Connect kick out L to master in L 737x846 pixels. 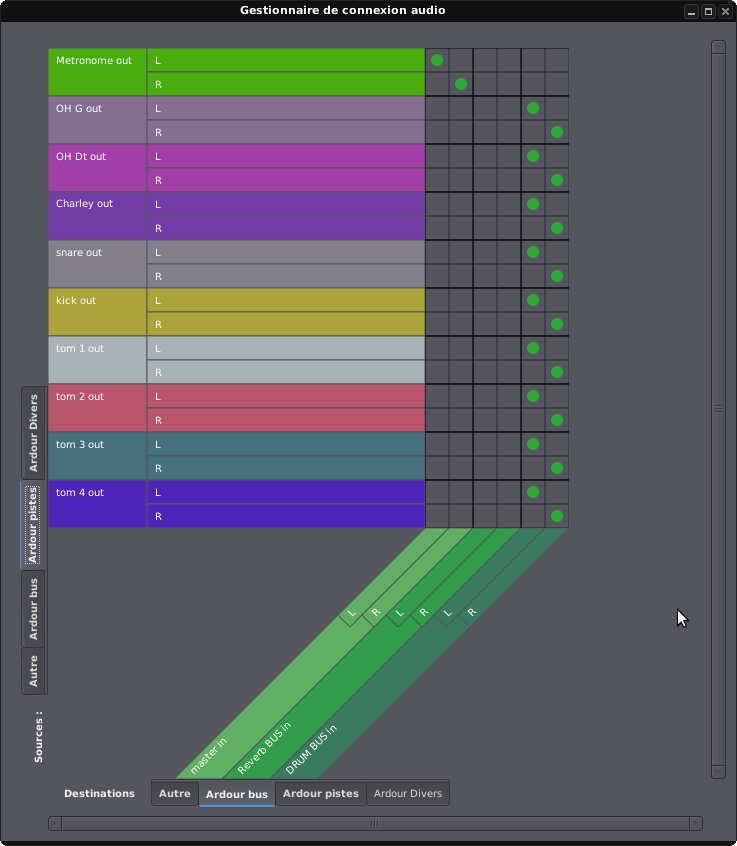click(x=437, y=300)
